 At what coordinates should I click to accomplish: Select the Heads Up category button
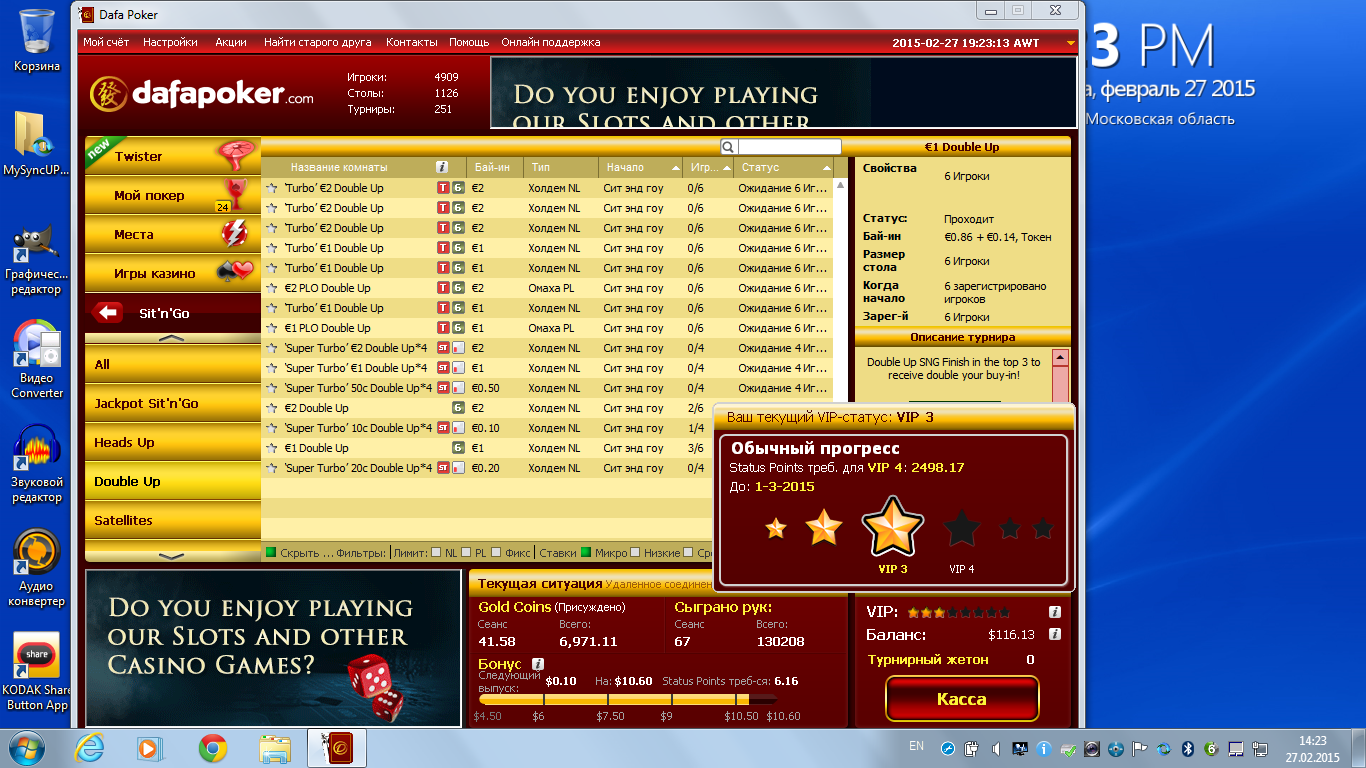(172, 442)
